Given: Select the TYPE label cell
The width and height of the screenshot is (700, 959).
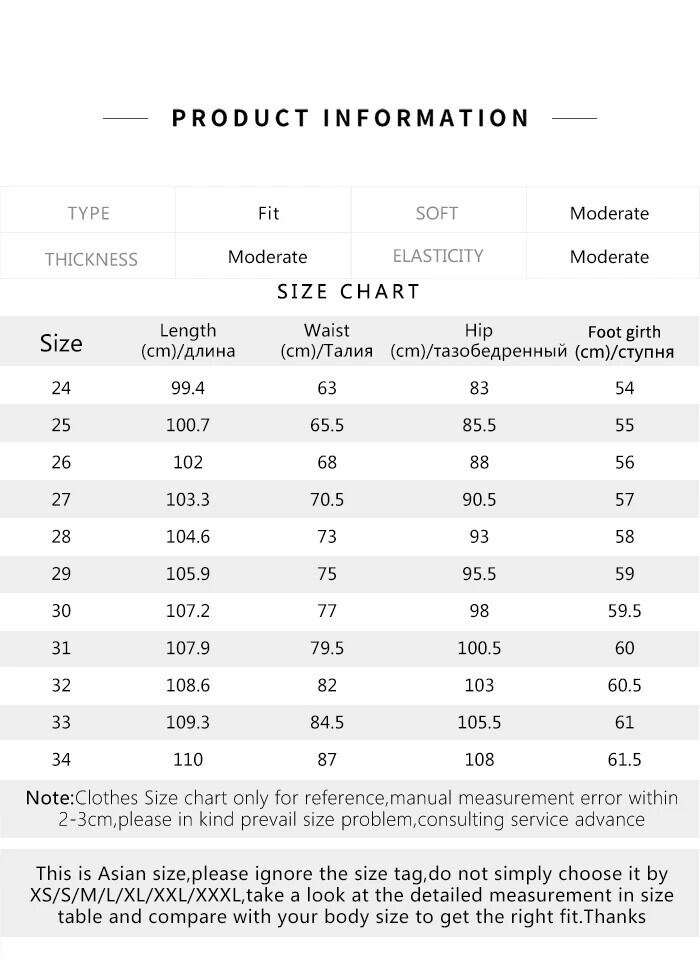Looking at the screenshot, I should pyautogui.click(x=88, y=213).
